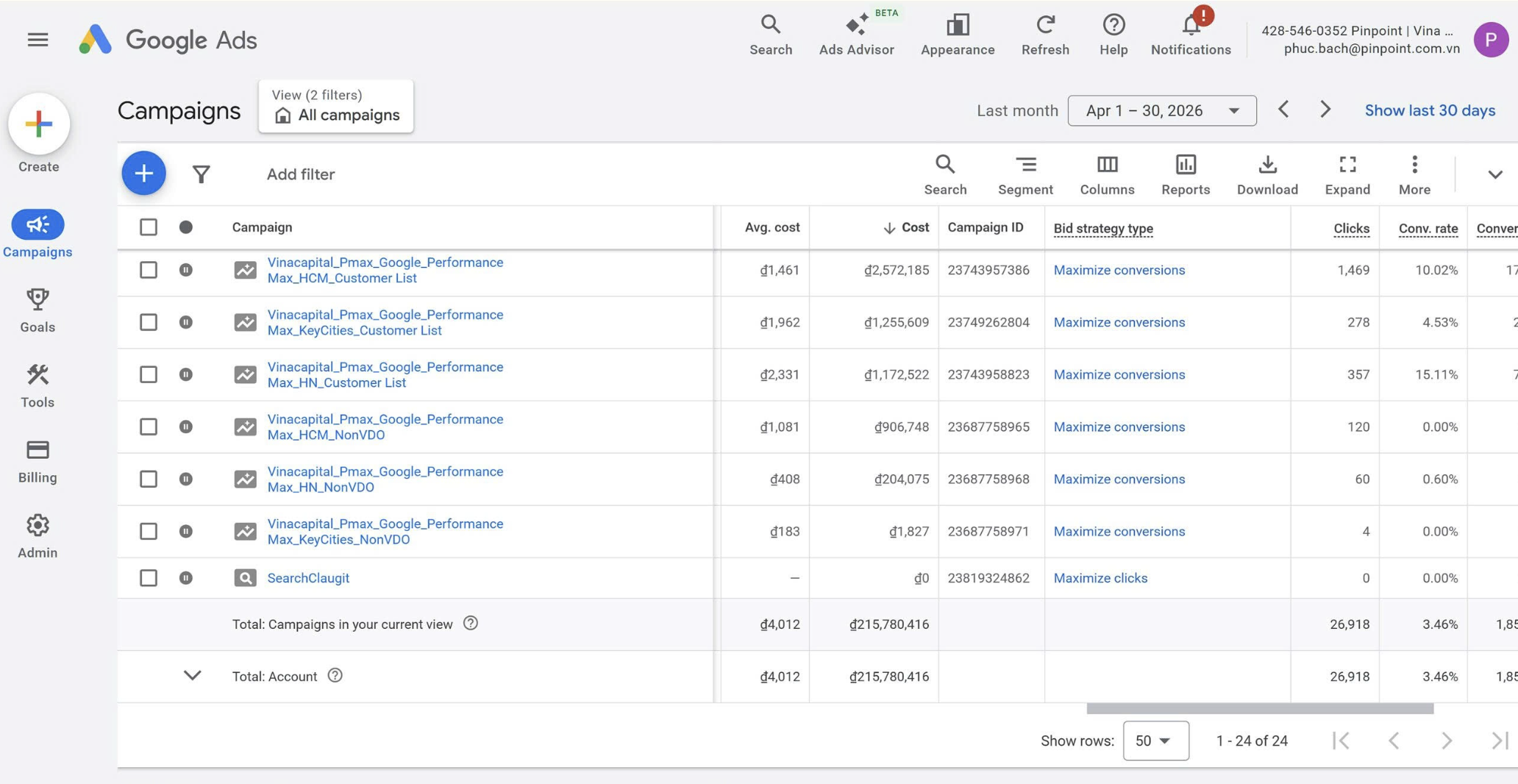This screenshot has height=784, width=1518.
Task: Sort by Clicks column header
Action: 1351,228
